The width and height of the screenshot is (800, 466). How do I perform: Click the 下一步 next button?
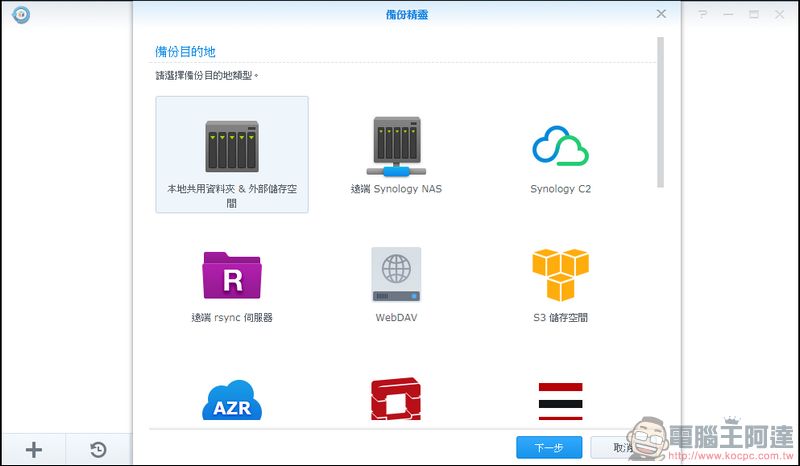549,448
